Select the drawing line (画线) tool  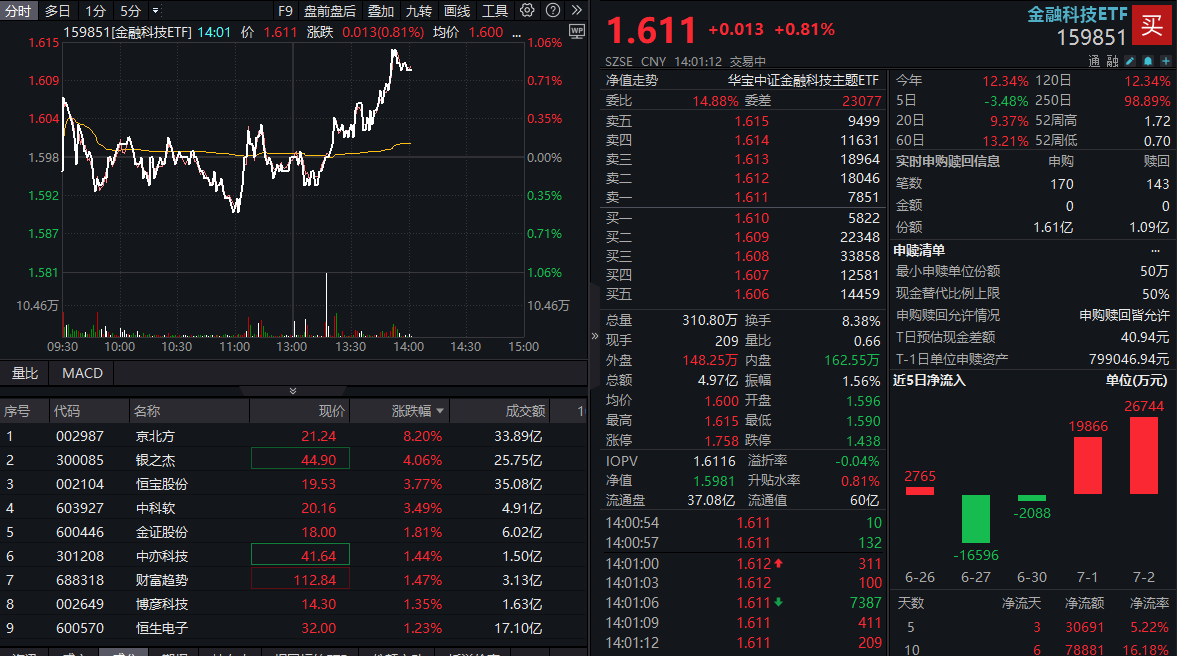click(x=455, y=10)
